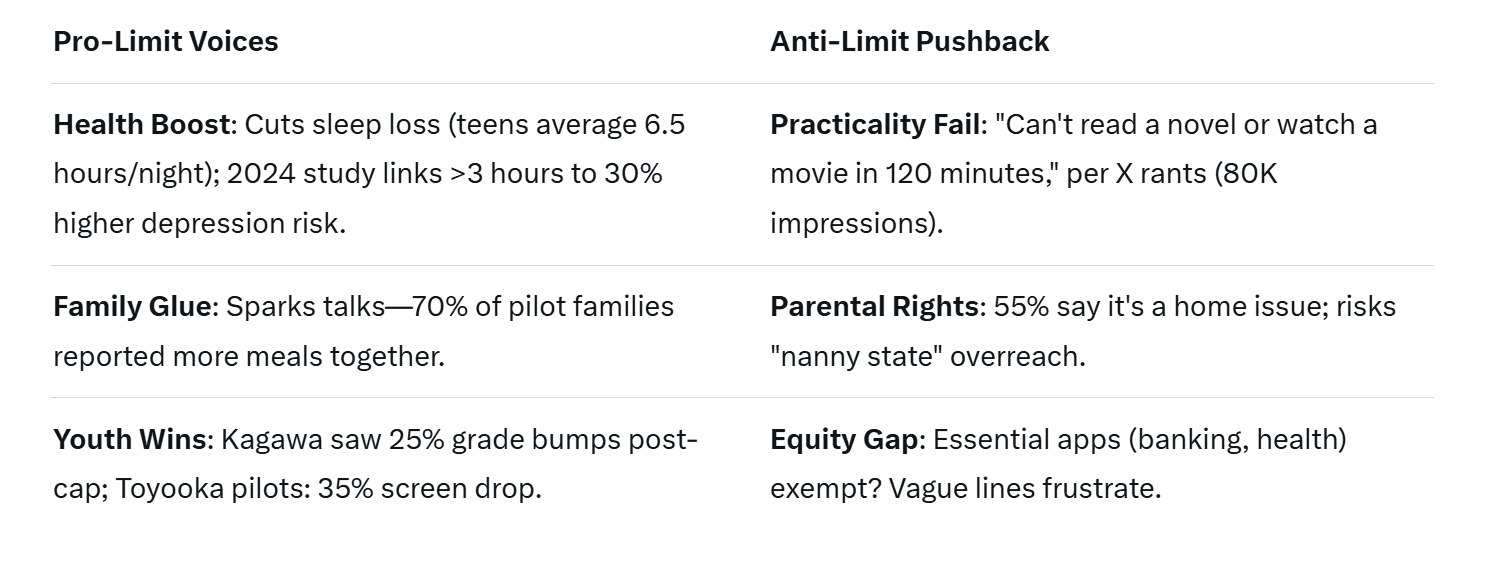Click the bold "Family Glue" label
The height and width of the screenshot is (563, 1500).
pos(133,306)
